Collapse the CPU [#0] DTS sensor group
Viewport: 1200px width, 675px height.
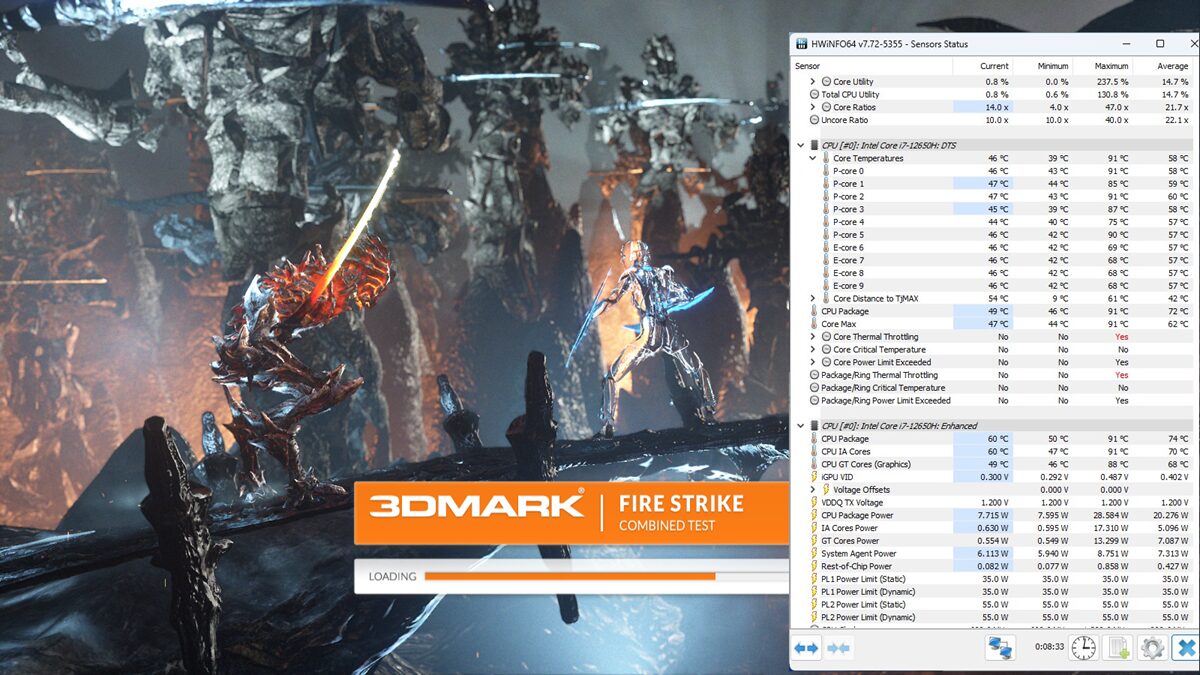(x=801, y=145)
